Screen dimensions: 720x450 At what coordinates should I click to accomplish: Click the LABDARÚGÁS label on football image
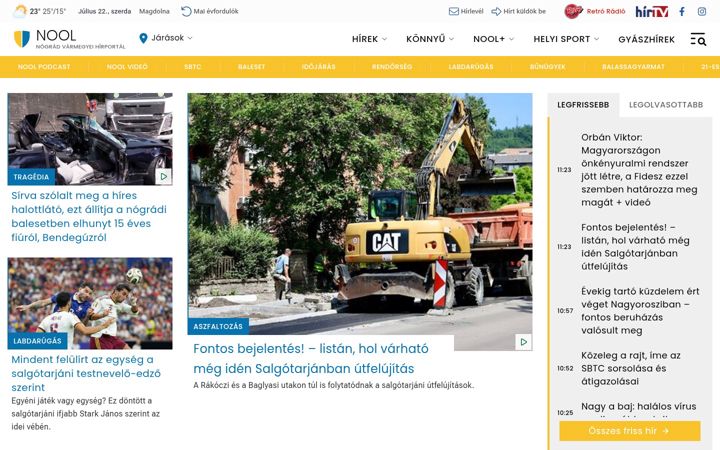tap(37, 341)
